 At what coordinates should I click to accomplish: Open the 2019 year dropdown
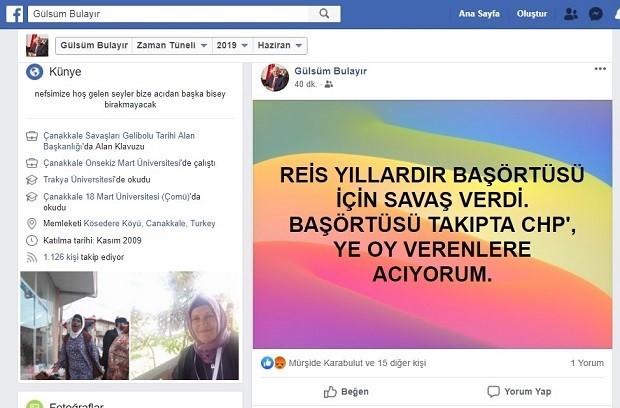tap(232, 45)
